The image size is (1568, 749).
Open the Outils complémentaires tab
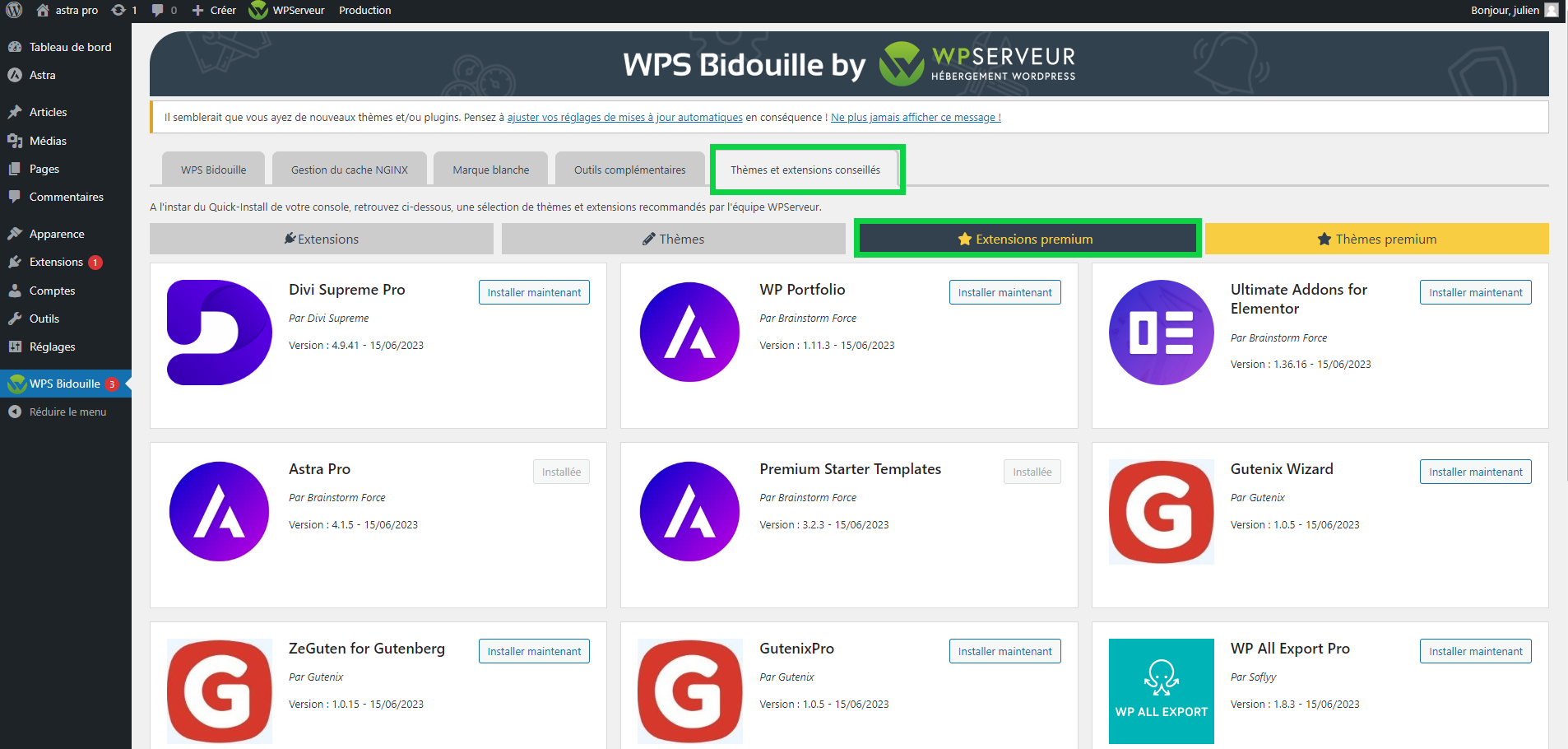click(x=630, y=170)
